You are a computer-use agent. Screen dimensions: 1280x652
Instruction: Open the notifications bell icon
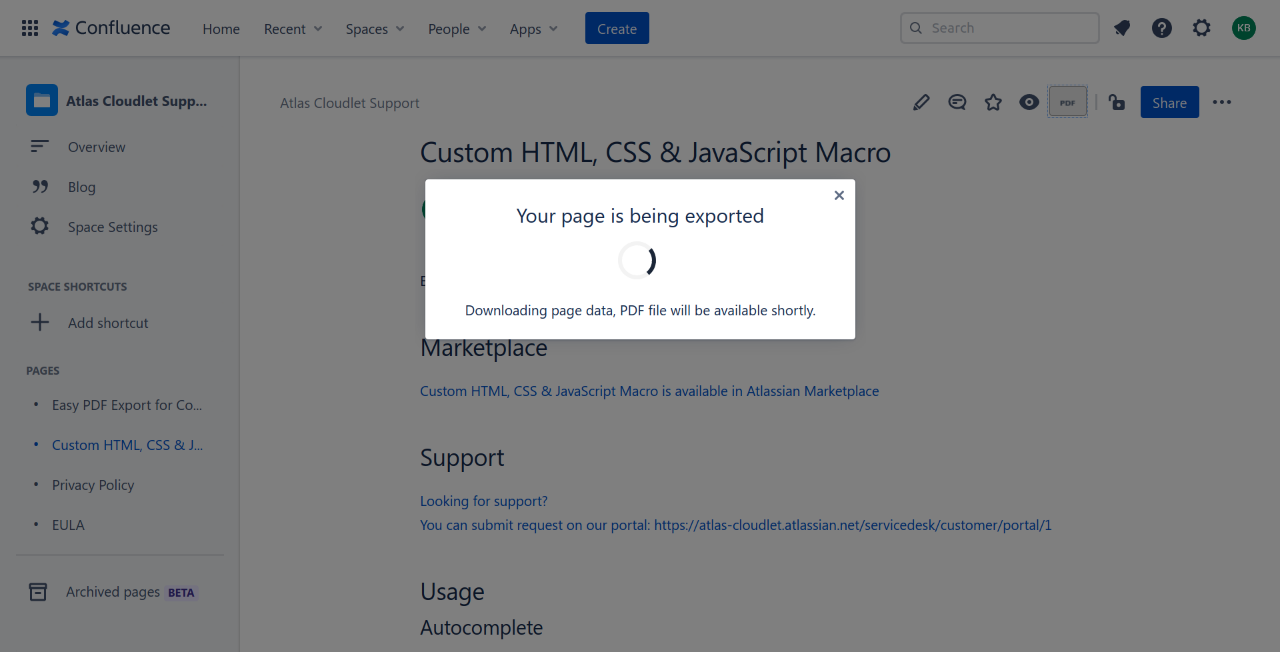(1122, 28)
